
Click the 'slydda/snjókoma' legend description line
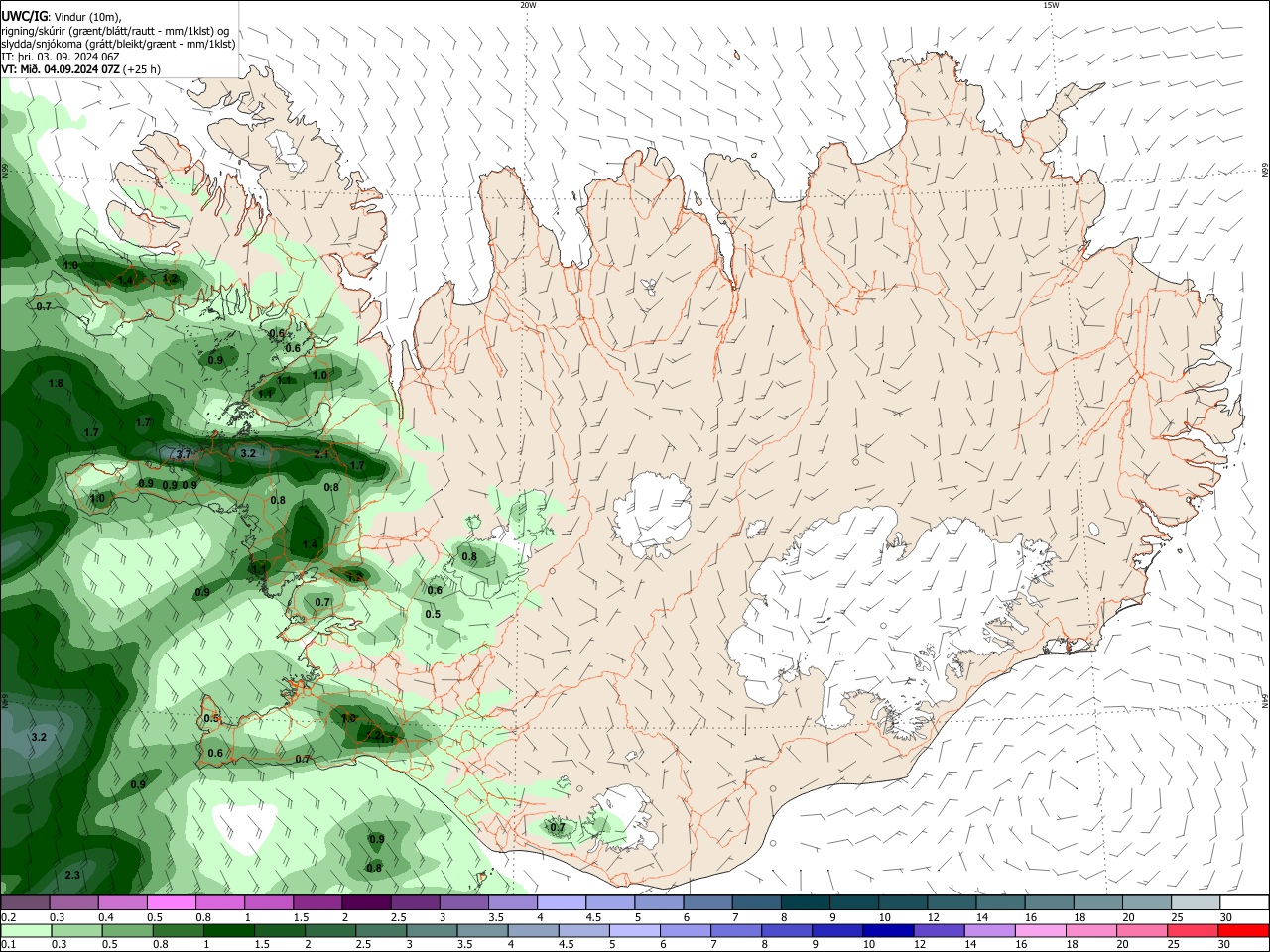(x=118, y=44)
